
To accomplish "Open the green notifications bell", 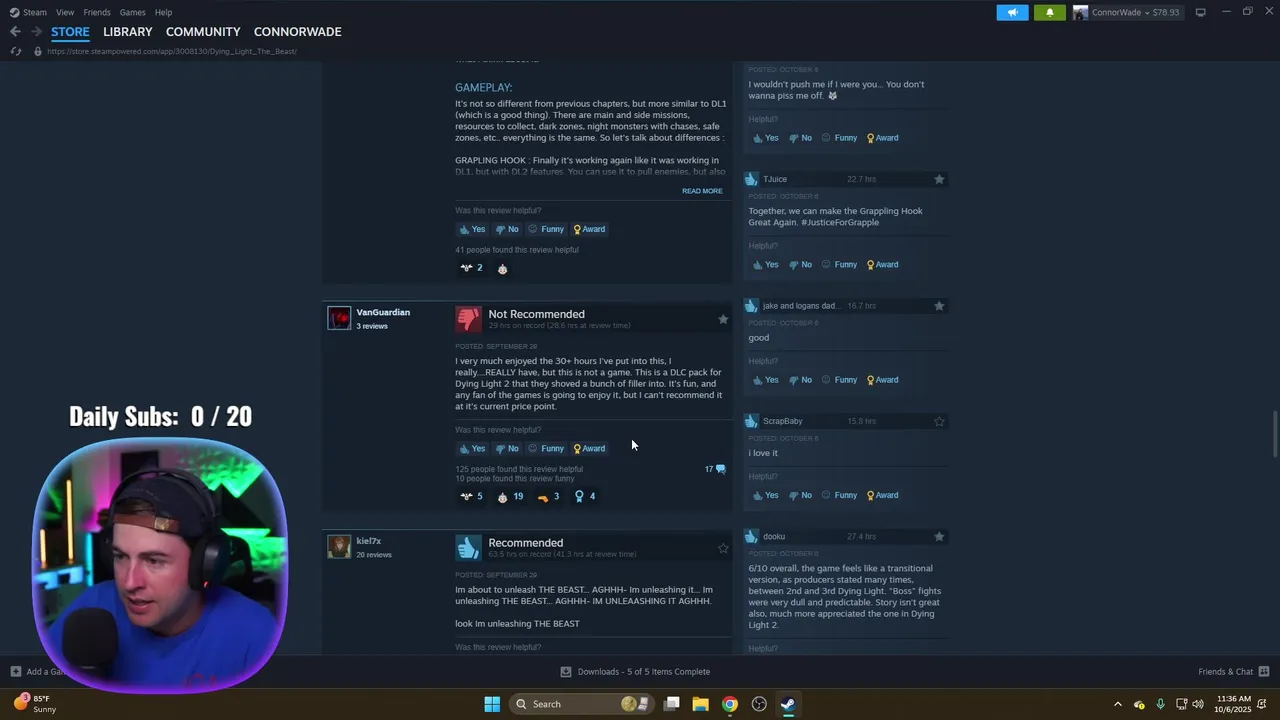I will point(1049,12).
